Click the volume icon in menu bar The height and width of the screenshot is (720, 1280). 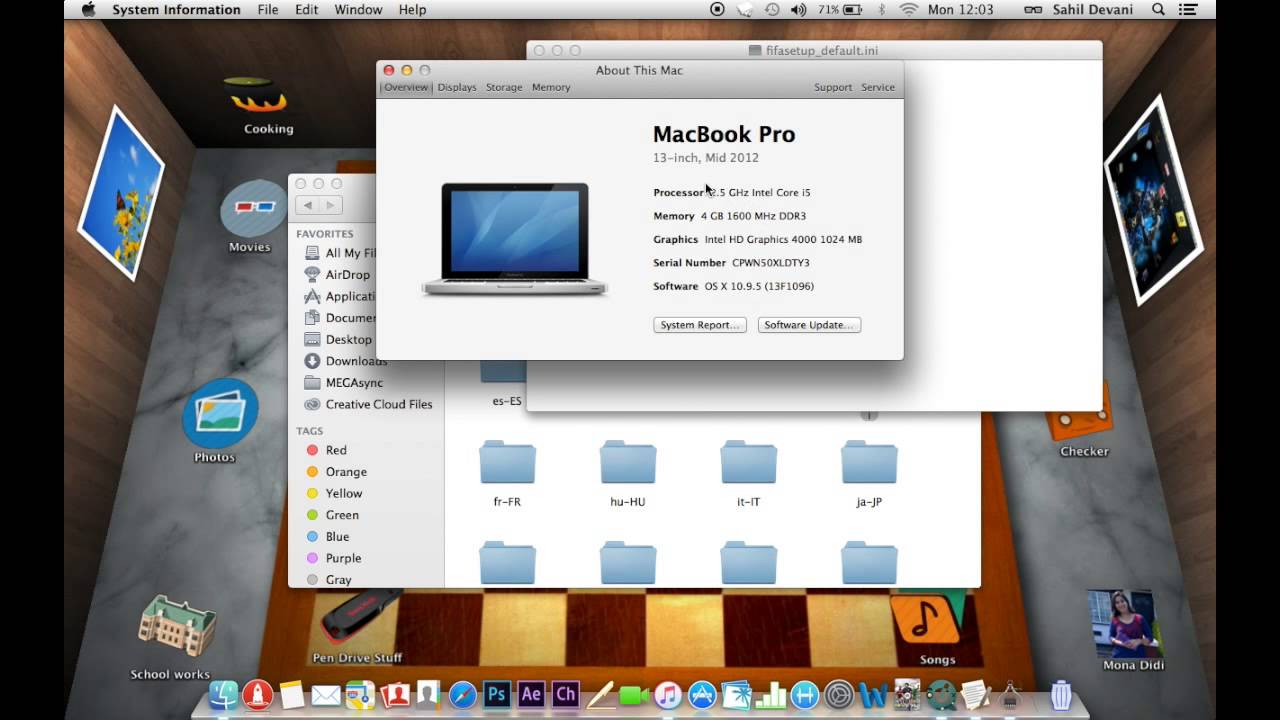point(798,9)
